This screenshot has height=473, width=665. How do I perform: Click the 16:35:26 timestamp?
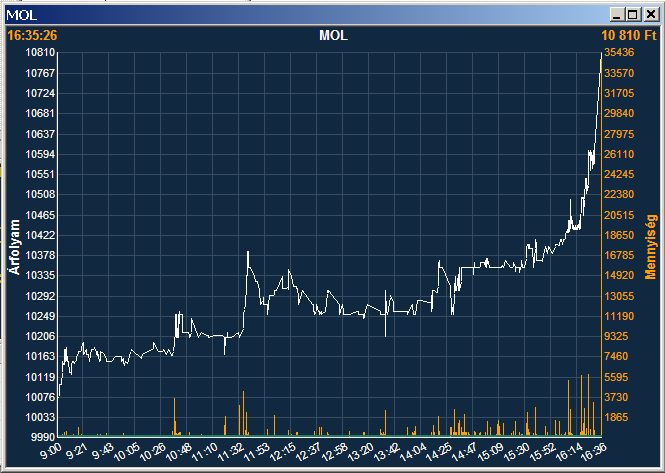32,35
